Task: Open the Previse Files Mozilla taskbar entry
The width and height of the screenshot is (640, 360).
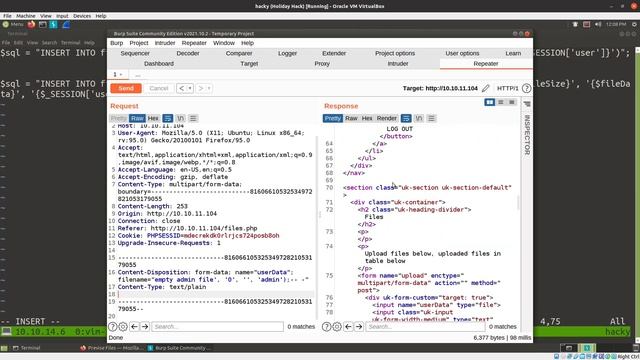Action: [112, 348]
